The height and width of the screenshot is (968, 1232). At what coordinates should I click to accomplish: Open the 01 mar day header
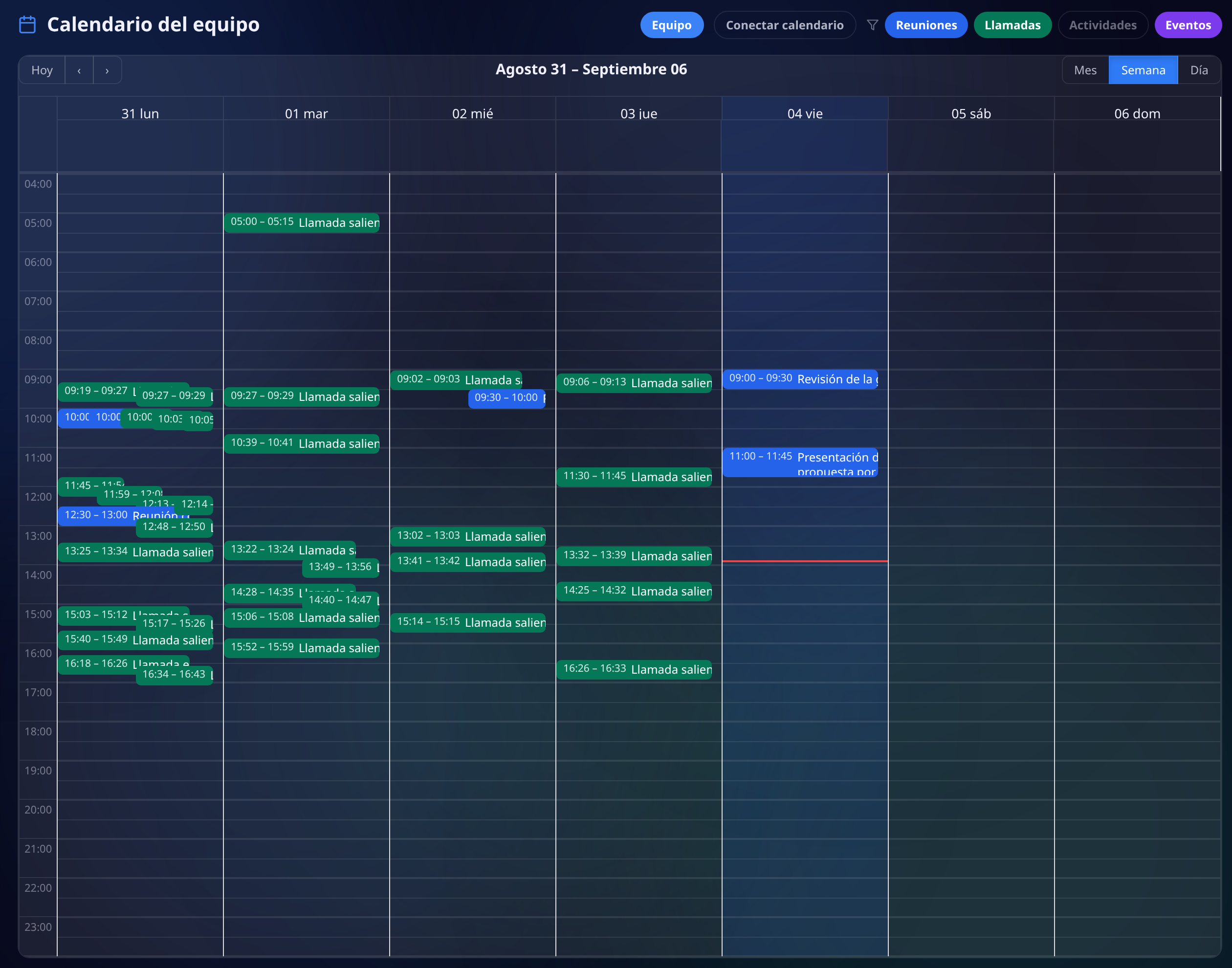306,113
